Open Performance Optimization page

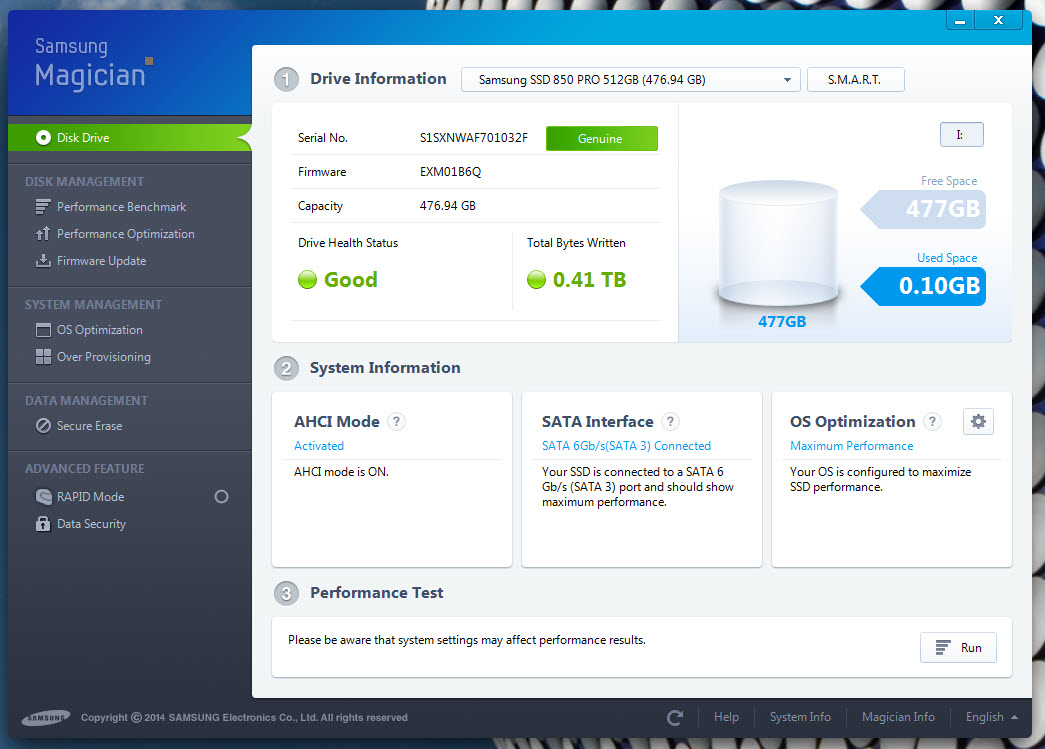pos(126,234)
